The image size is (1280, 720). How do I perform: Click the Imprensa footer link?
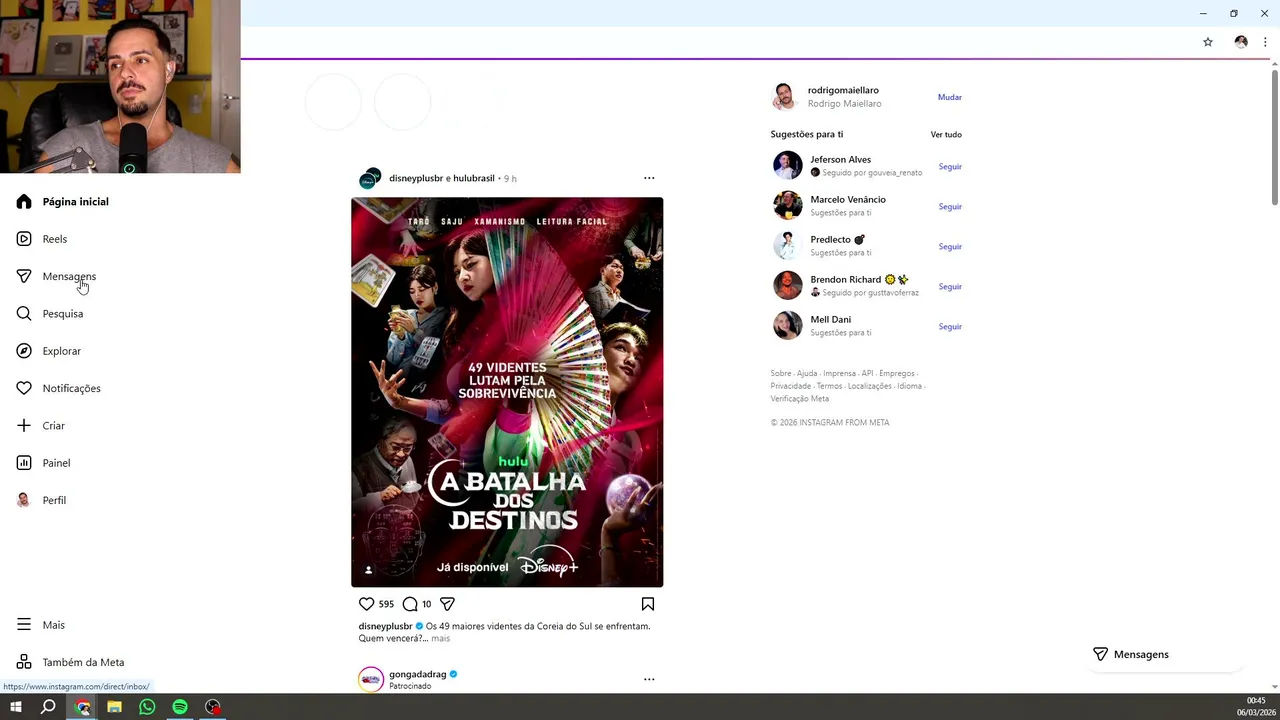click(839, 374)
